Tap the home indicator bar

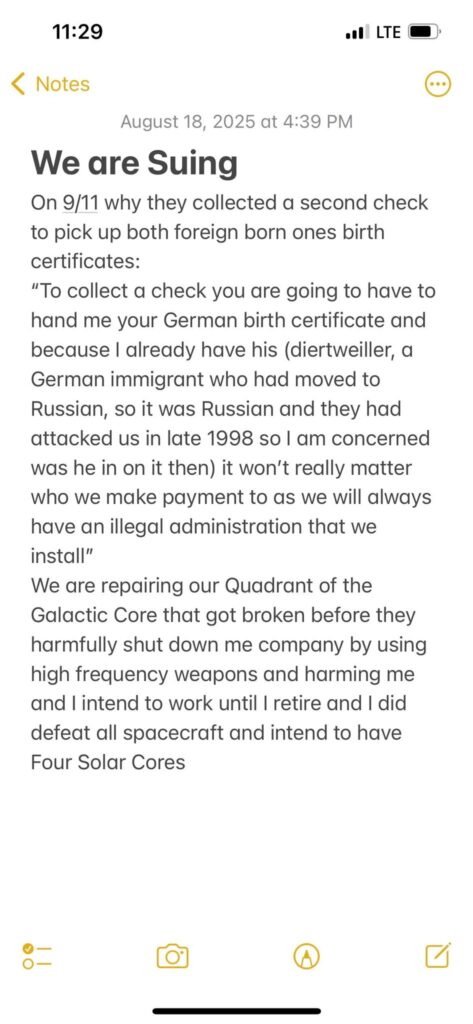236,1011
